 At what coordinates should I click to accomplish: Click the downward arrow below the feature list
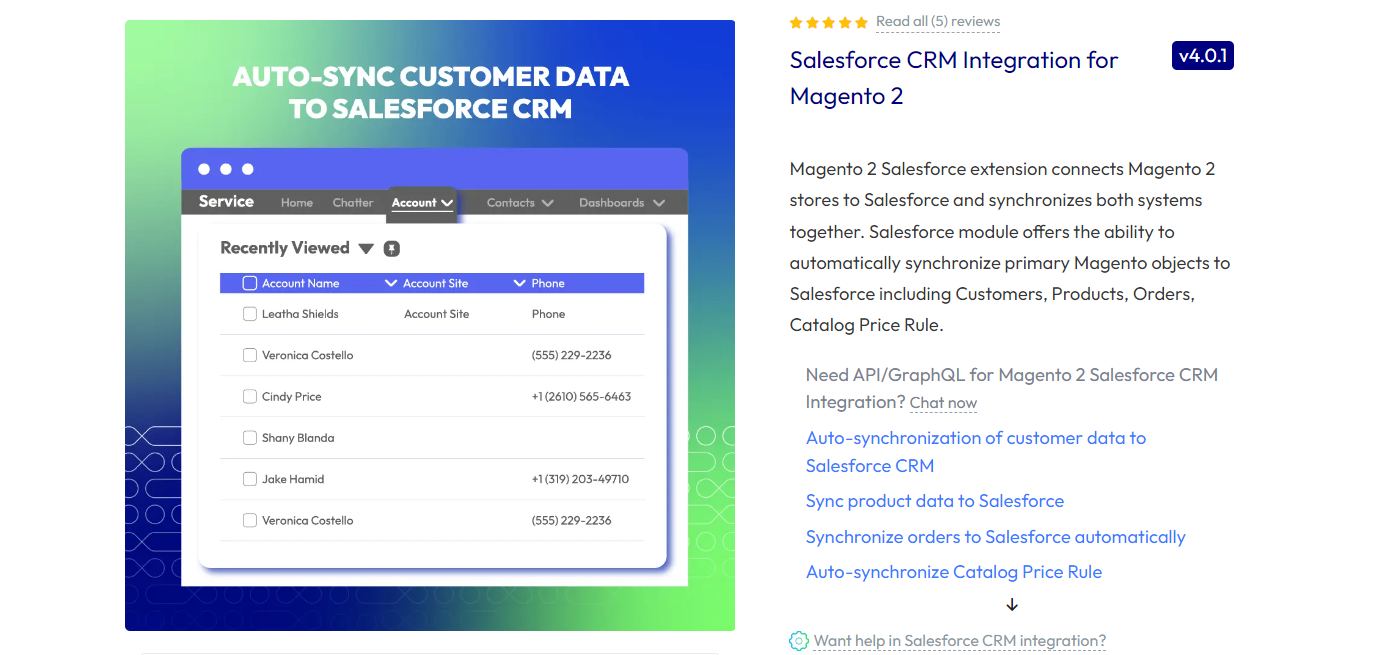(x=1011, y=604)
